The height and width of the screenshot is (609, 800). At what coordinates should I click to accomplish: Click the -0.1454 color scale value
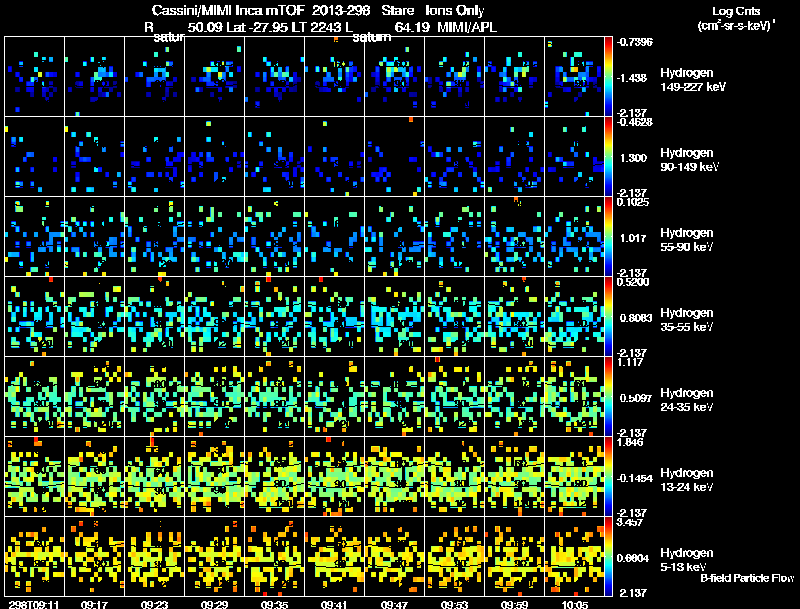634,478
